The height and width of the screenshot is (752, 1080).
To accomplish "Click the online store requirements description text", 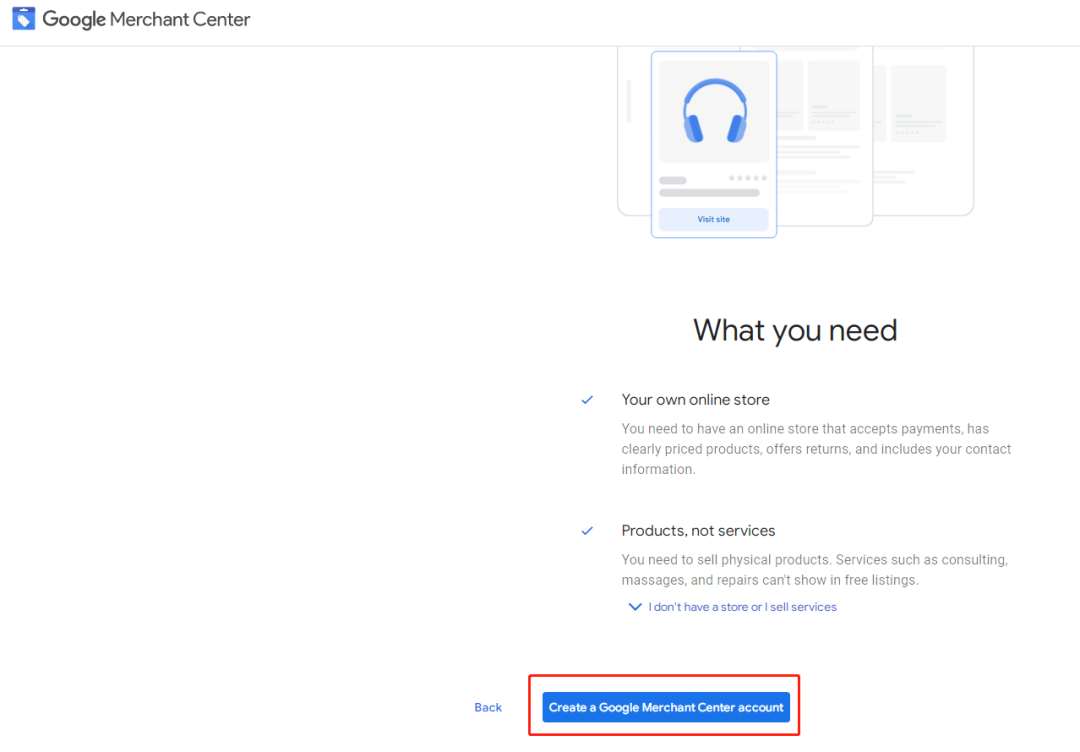I will point(816,449).
